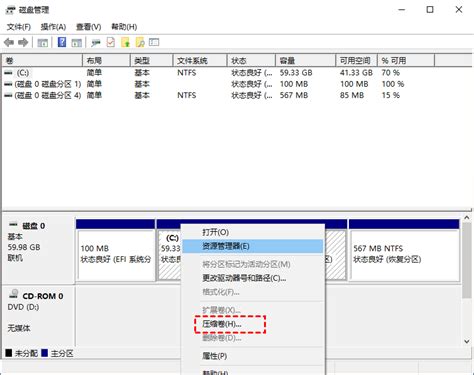This screenshot has width=474, height=375.
Task: Click the 70 % available cell
Action: (390, 73)
